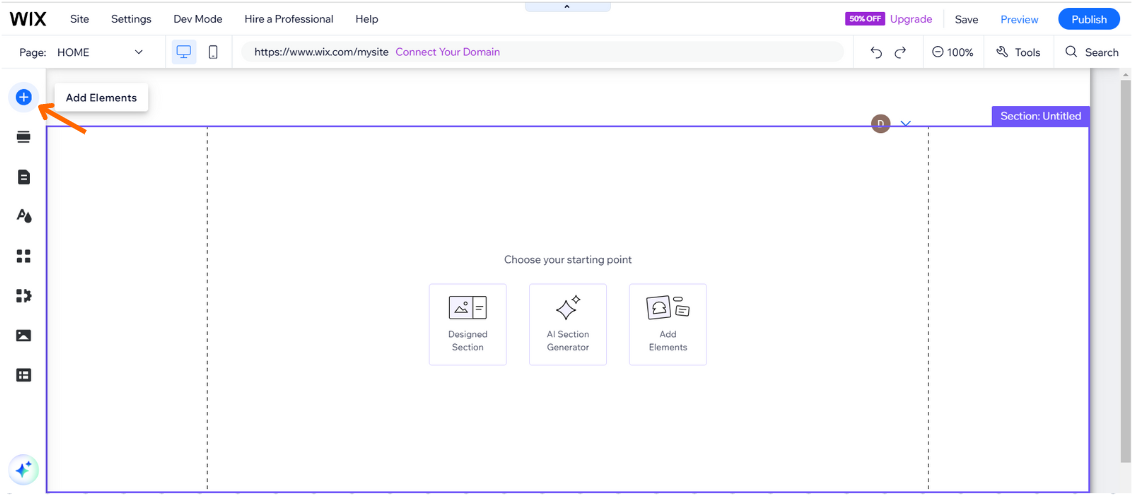Collapse the top bar arrow
The height and width of the screenshot is (497, 1137).
567,7
